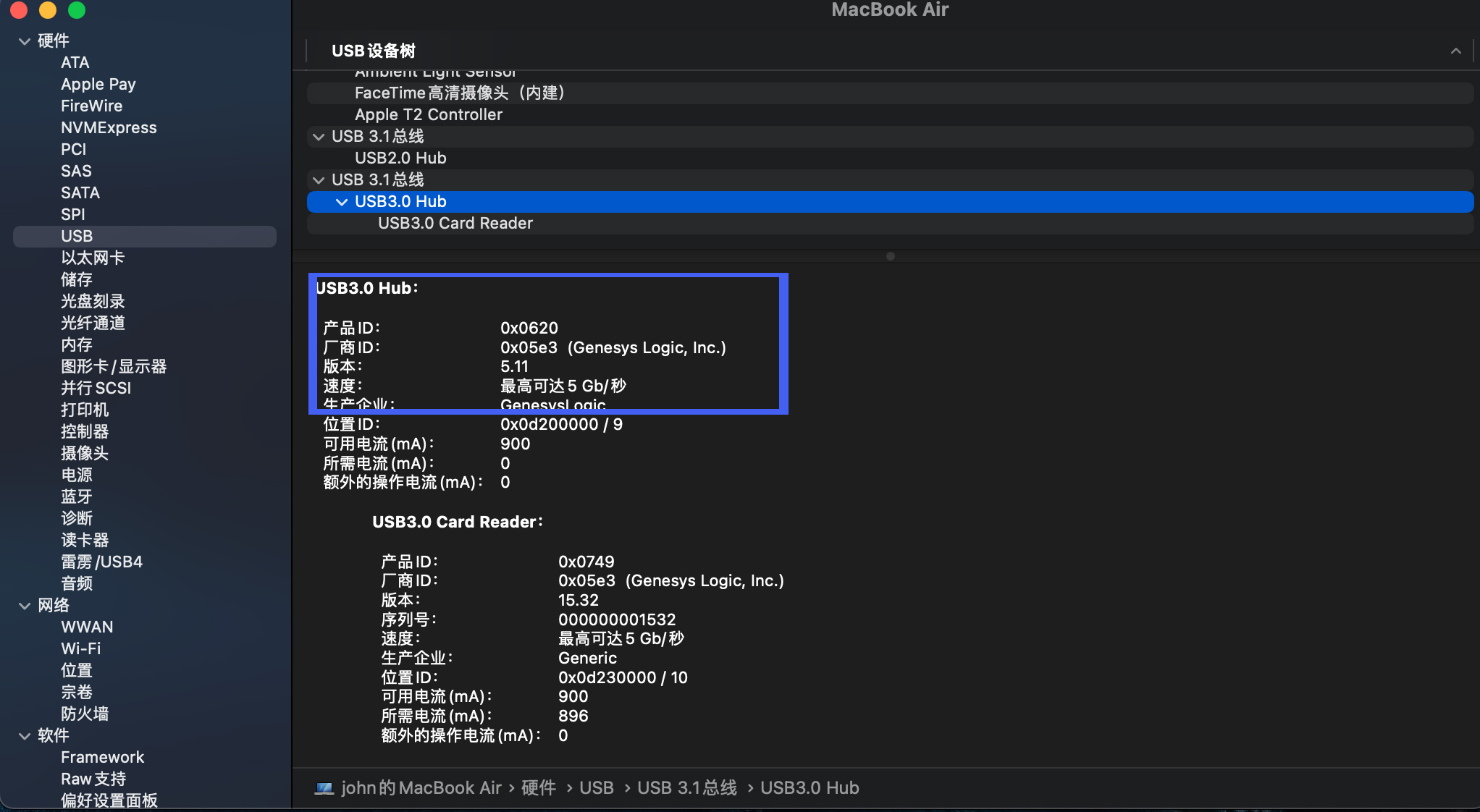Click the USB设备树 column sort arrow
Screen dimensions: 1480x812
tap(1455, 51)
